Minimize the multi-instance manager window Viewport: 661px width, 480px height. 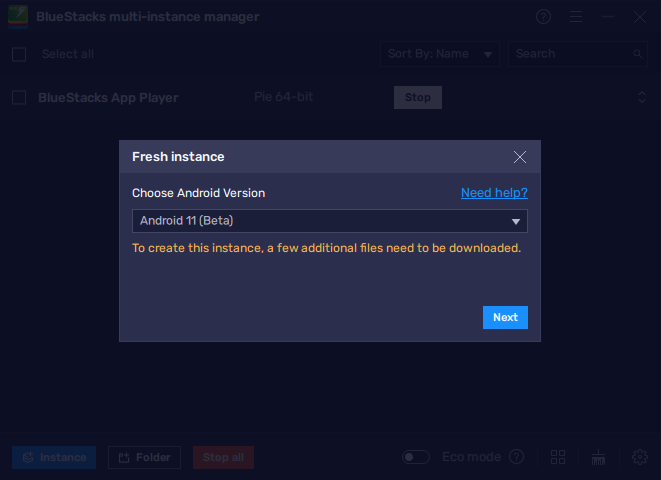point(608,17)
